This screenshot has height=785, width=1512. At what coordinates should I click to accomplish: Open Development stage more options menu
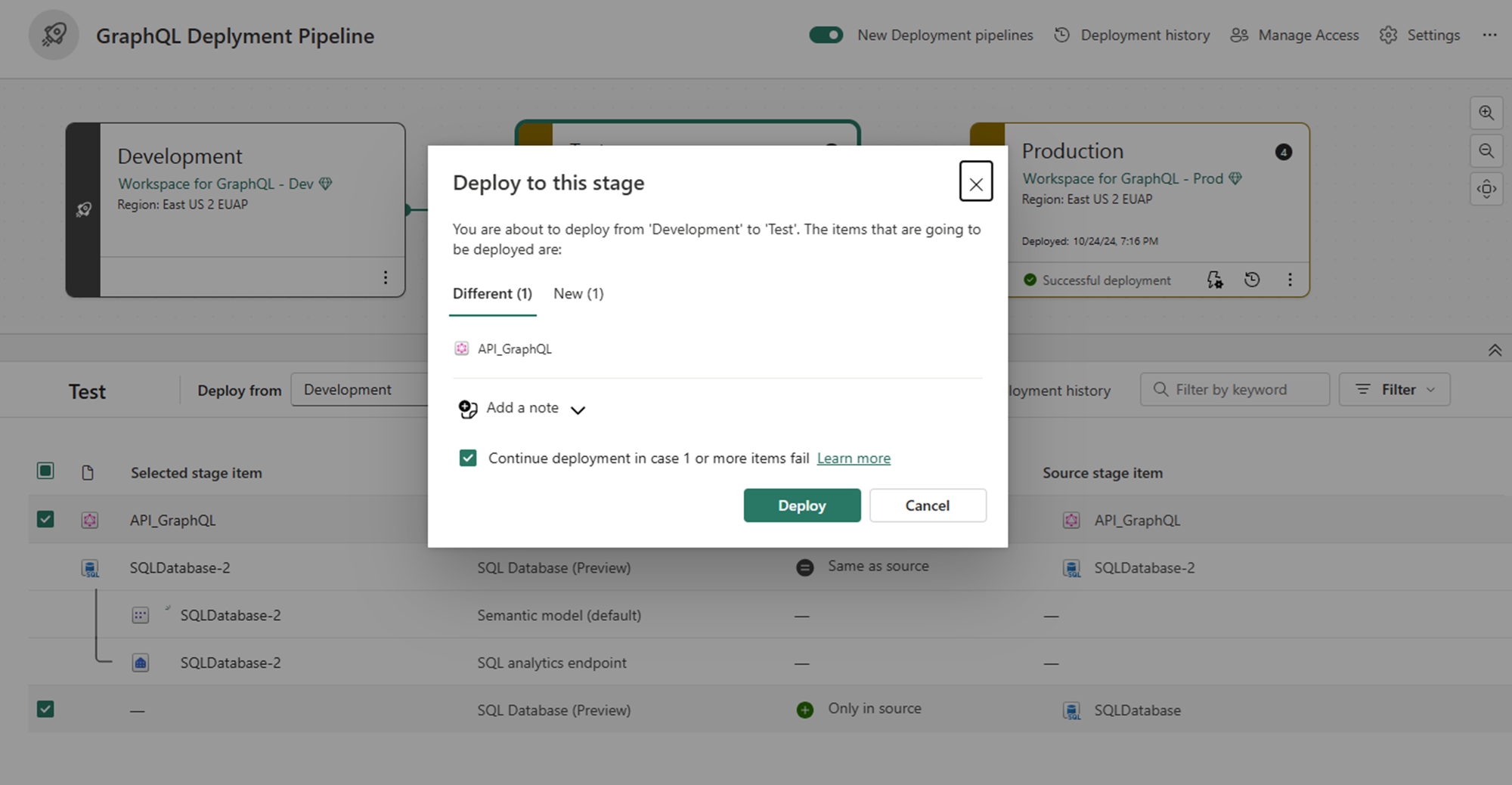pos(386,277)
